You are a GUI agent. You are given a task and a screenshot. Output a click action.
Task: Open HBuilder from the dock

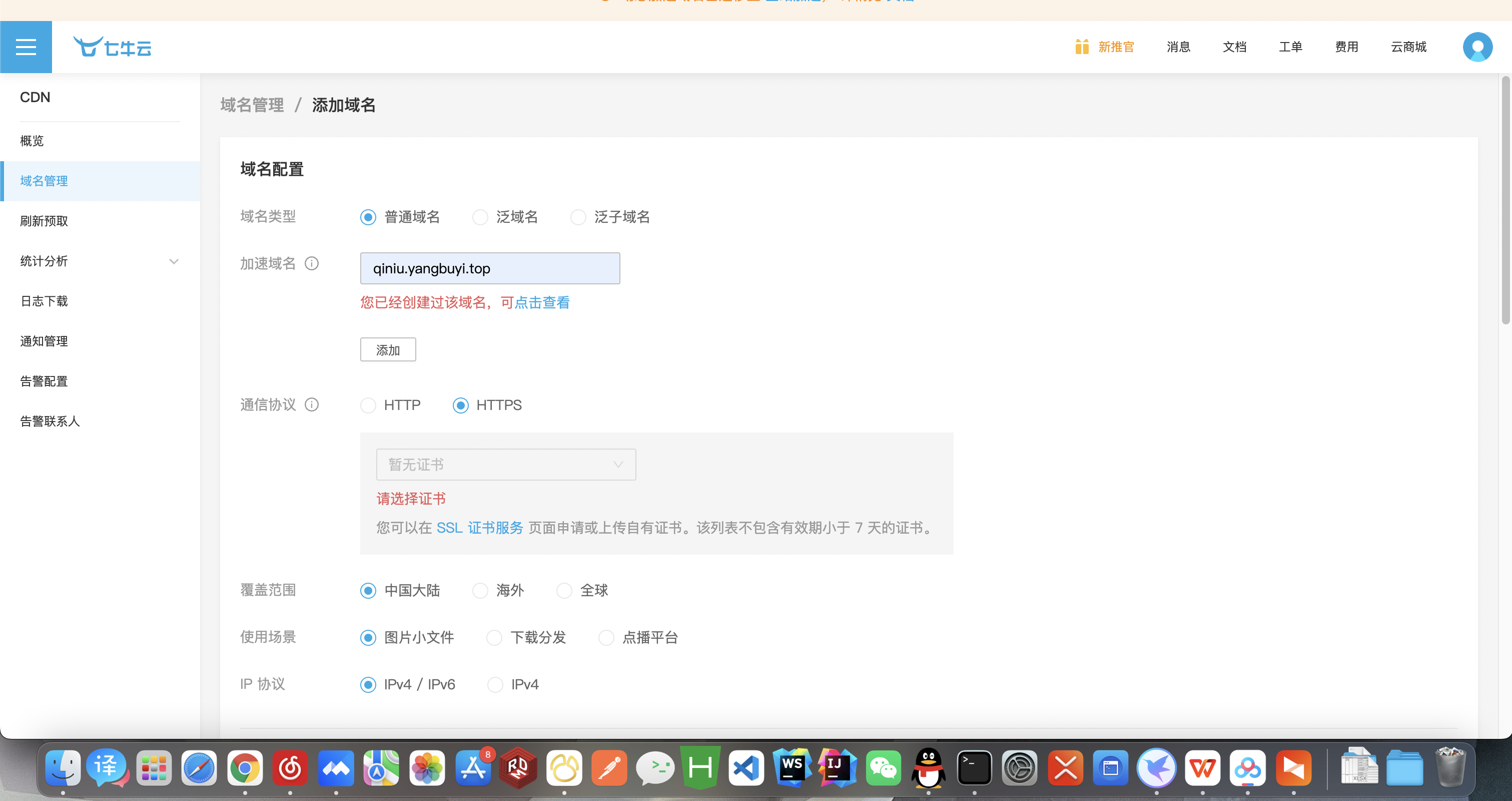(700, 767)
